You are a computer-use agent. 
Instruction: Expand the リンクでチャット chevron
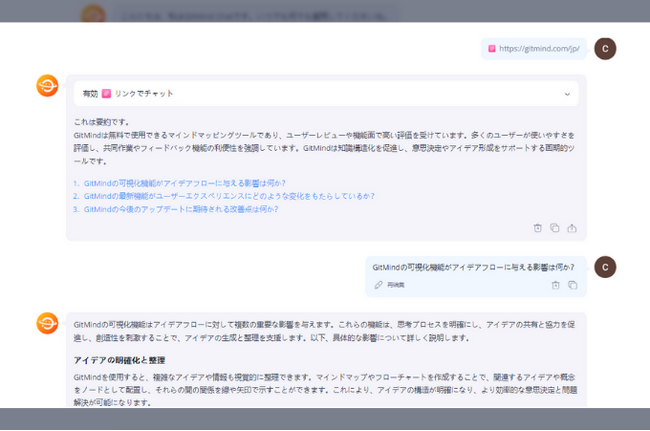click(x=567, y=94)
